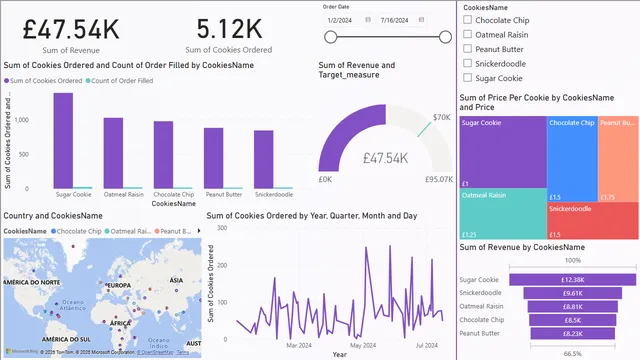Select the red Snickerdoodle treemap tile
Screen dimensions: 640x360
point(593,220)
